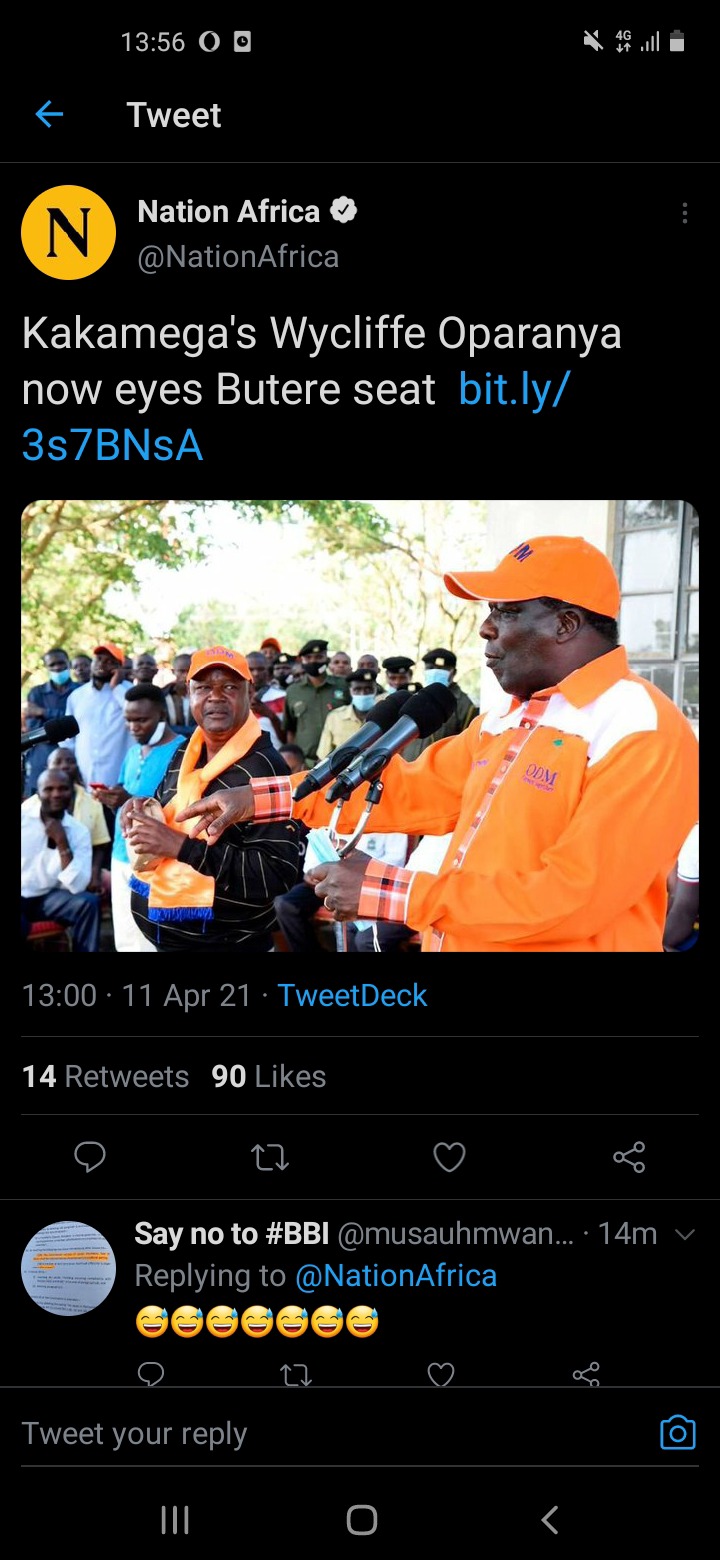View the 14 Retweets list
720x1560 pixels.
tap(105, 1076)
